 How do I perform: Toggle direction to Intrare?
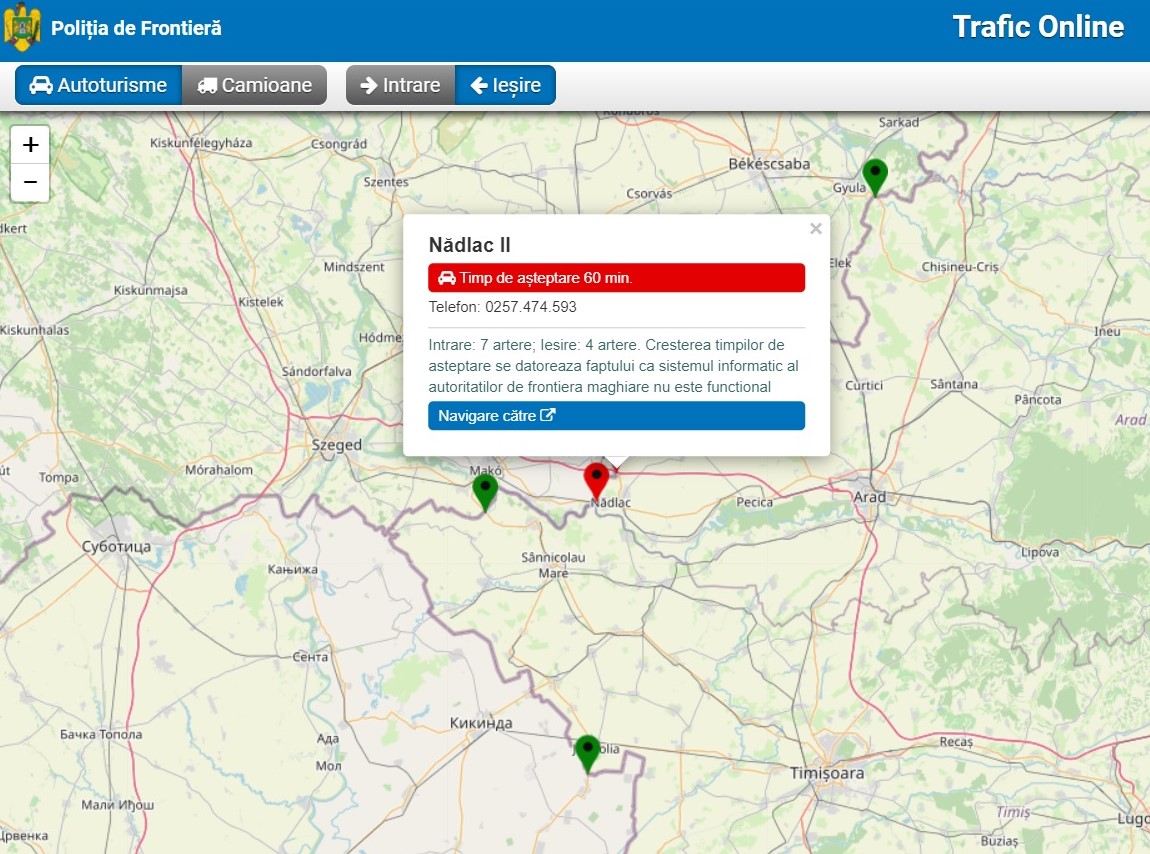(x=400, y=85)
